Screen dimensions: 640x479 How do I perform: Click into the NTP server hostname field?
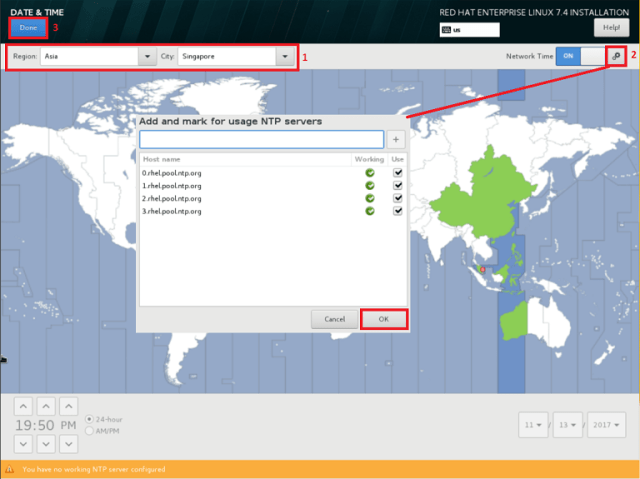click(x=262, y=140)
